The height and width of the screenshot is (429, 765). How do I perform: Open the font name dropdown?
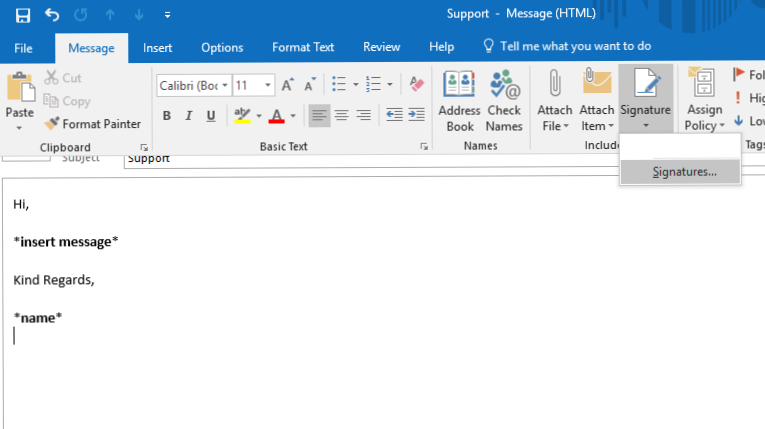[x=226, y=86]
